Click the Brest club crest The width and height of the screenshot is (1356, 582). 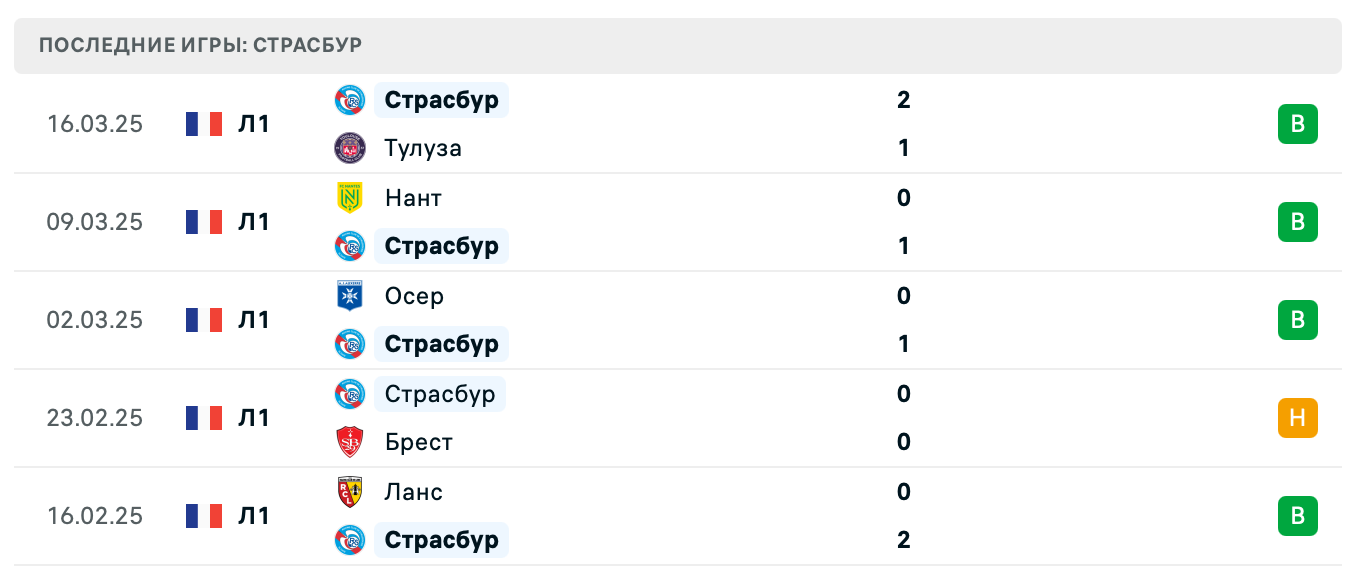350,442
